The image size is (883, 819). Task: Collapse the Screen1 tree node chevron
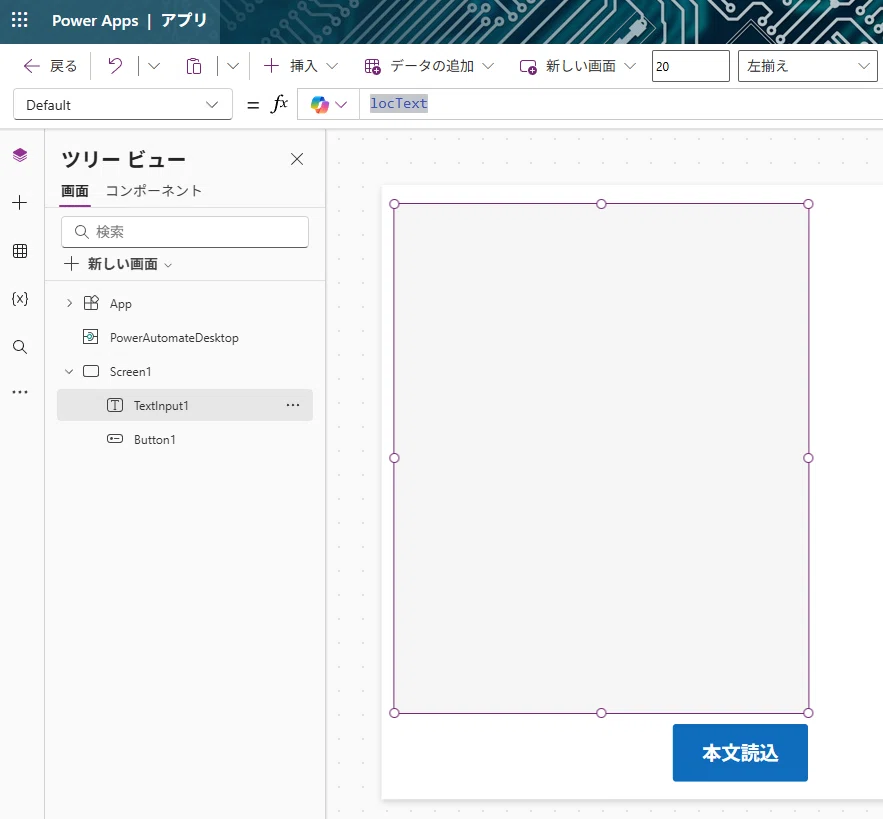pyautogui.click(x=69, y=372)
